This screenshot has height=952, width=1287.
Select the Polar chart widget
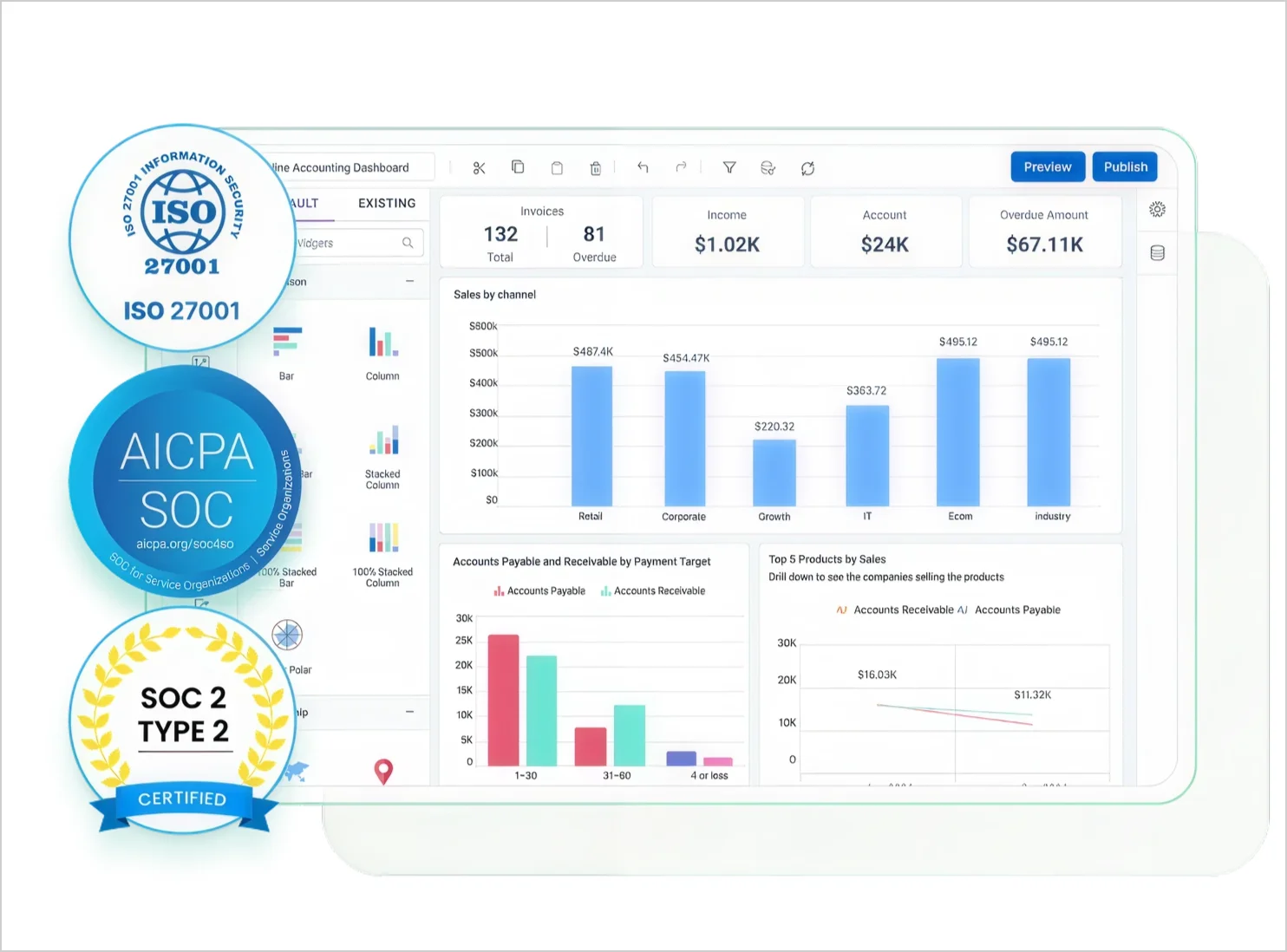click(286, 635)
